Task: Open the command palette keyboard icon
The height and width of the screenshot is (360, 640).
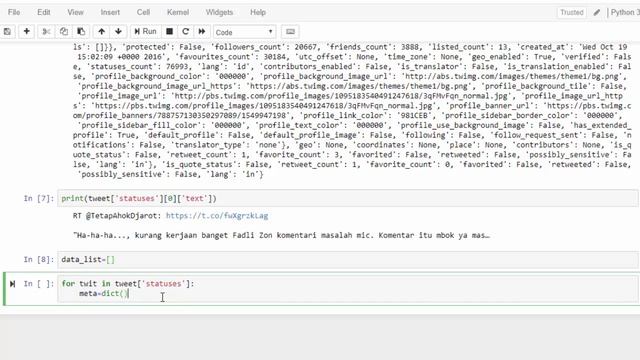Action: (290, 31)
